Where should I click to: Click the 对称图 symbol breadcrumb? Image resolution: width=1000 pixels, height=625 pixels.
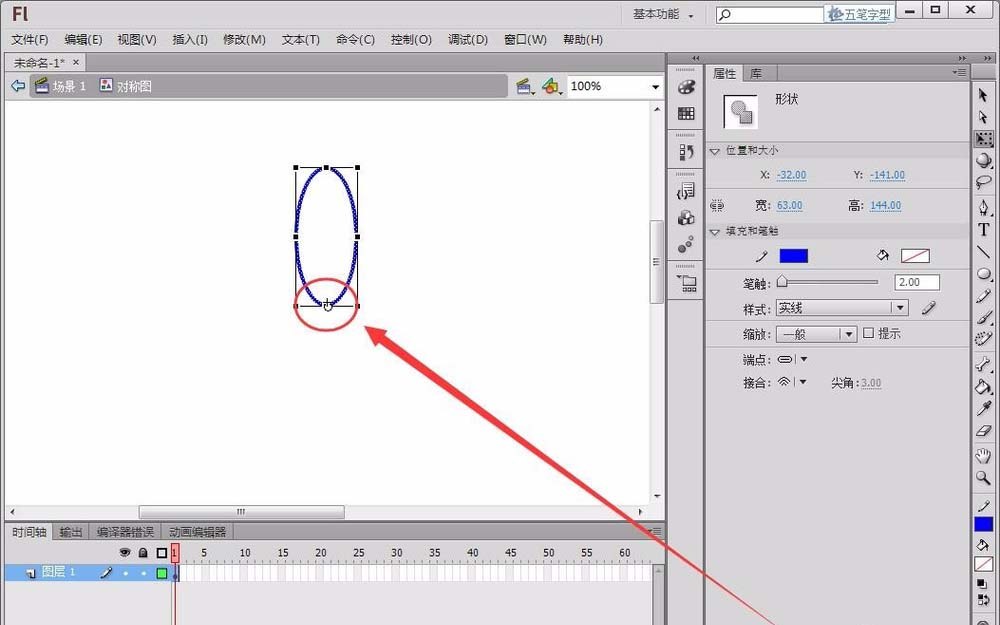[x=126, y=86]
